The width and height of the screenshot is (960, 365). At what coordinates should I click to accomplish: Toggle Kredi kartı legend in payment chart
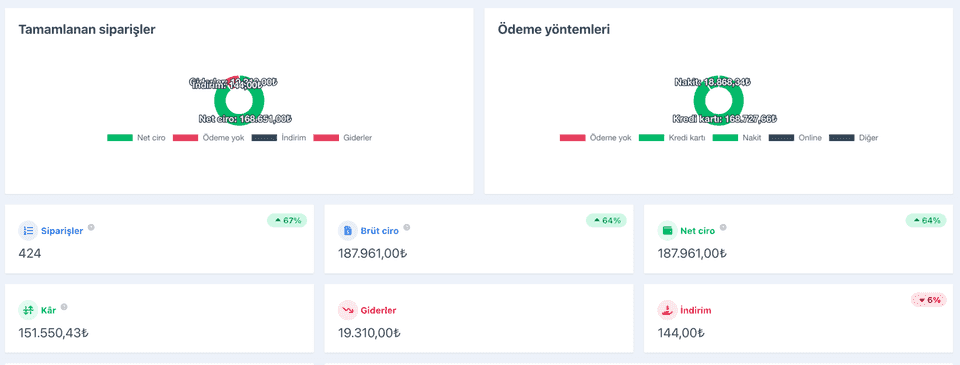[x=672, y=138]
